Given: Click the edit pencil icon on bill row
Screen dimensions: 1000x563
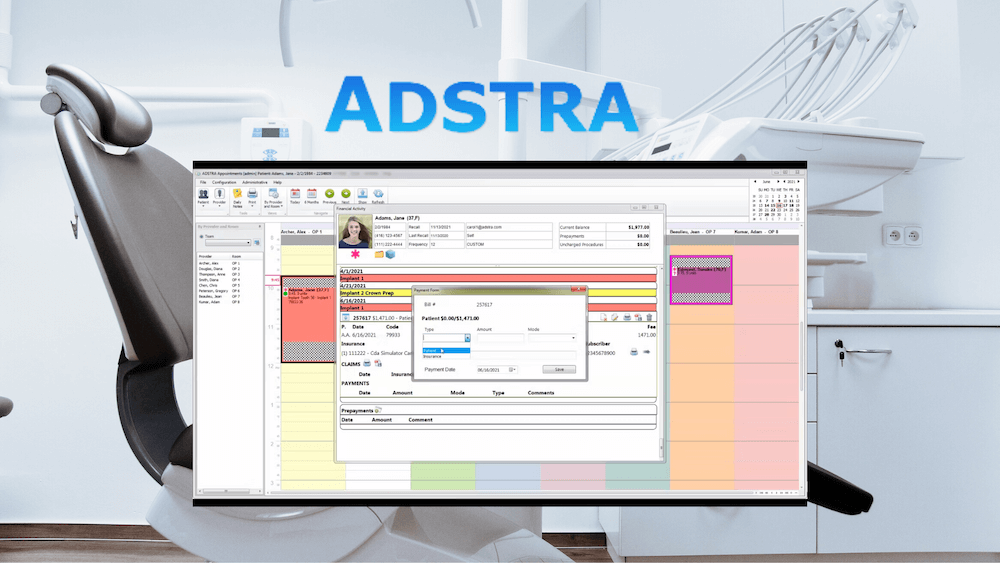Looking at the screenshot, I should 615,317.
